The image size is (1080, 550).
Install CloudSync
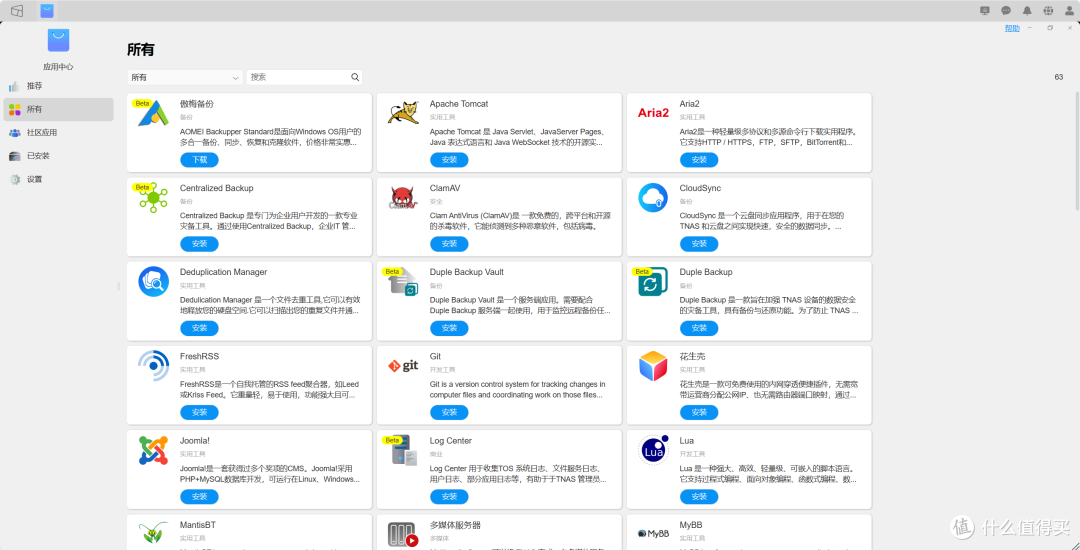click(x=699, y=244)
